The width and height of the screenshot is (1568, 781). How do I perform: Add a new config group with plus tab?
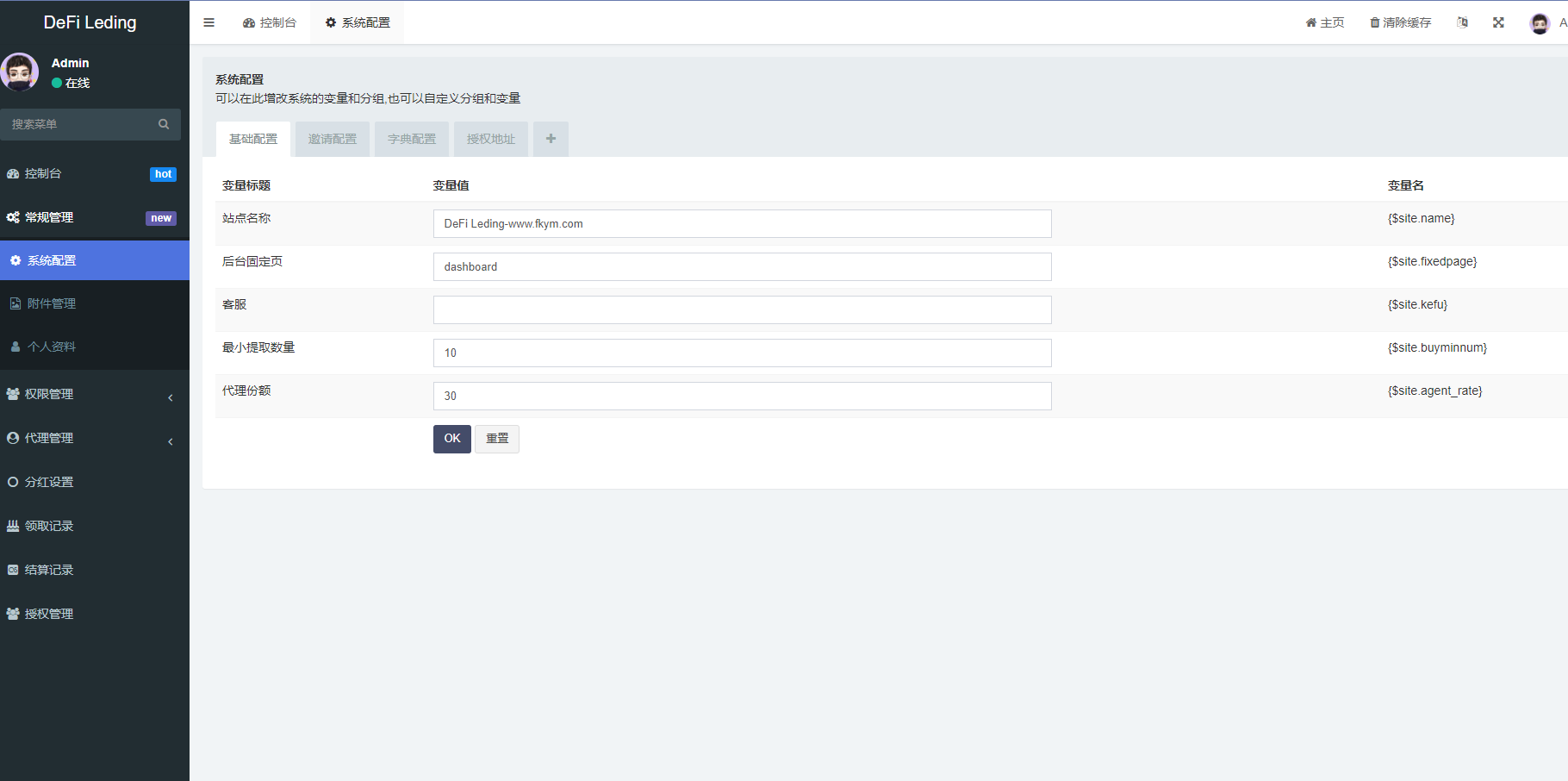551,139
